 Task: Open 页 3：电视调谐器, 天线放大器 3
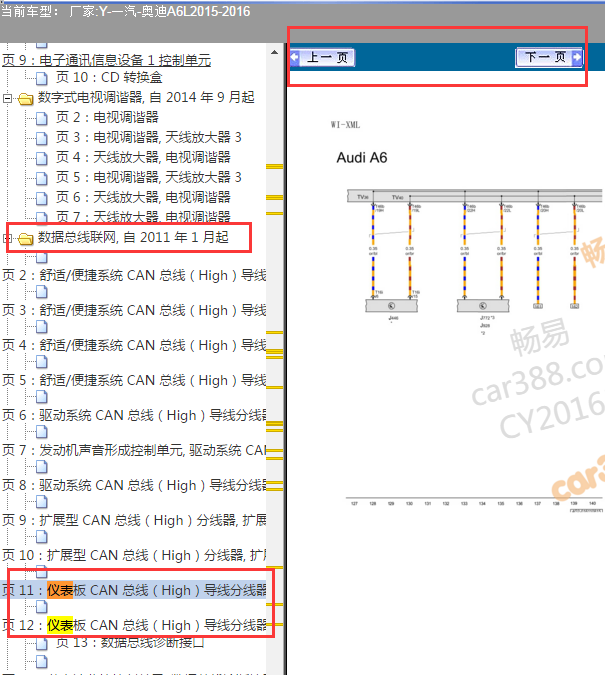149,137
